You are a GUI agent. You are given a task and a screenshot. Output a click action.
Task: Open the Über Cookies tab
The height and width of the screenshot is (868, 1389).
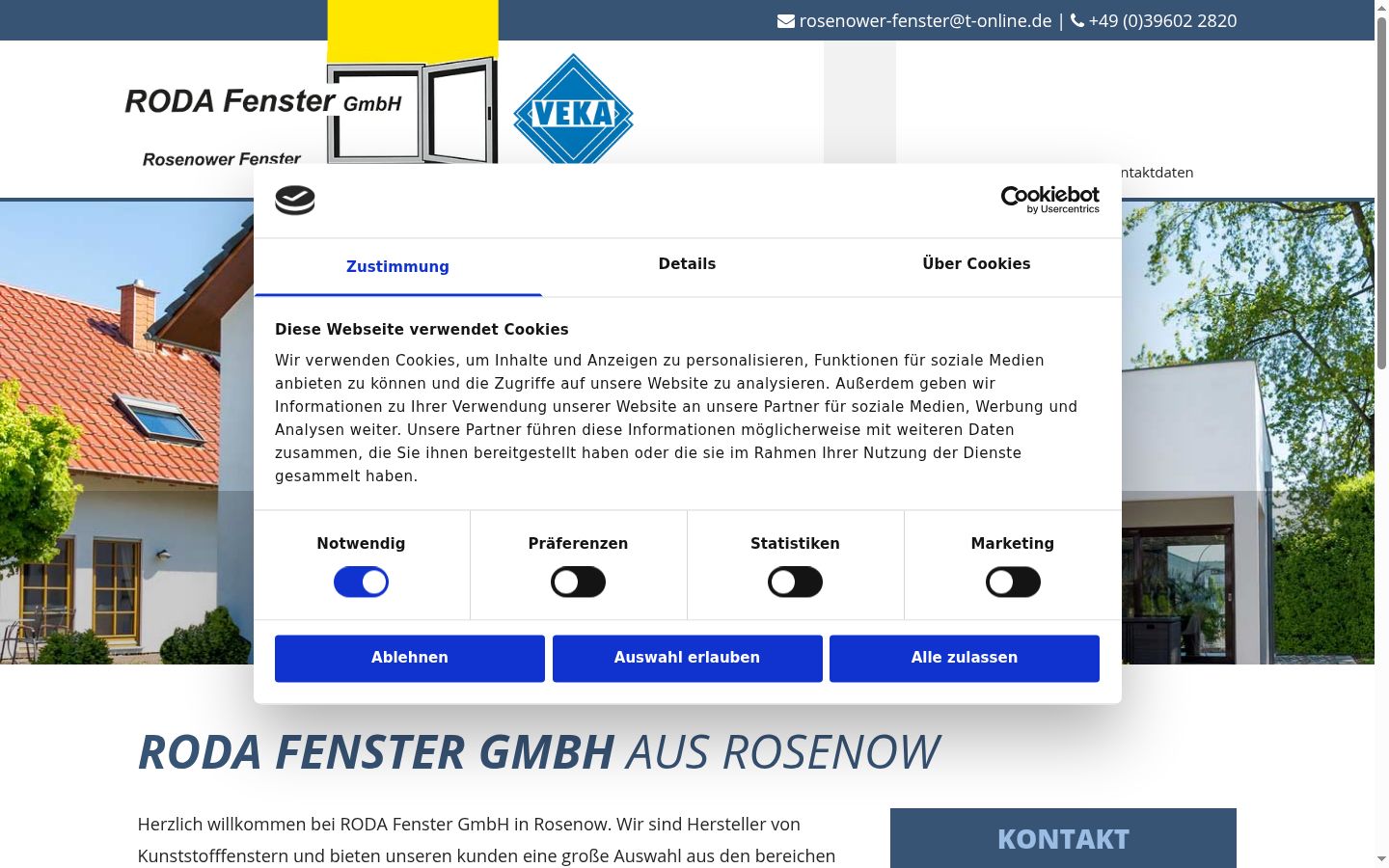(x=976, y=264)
